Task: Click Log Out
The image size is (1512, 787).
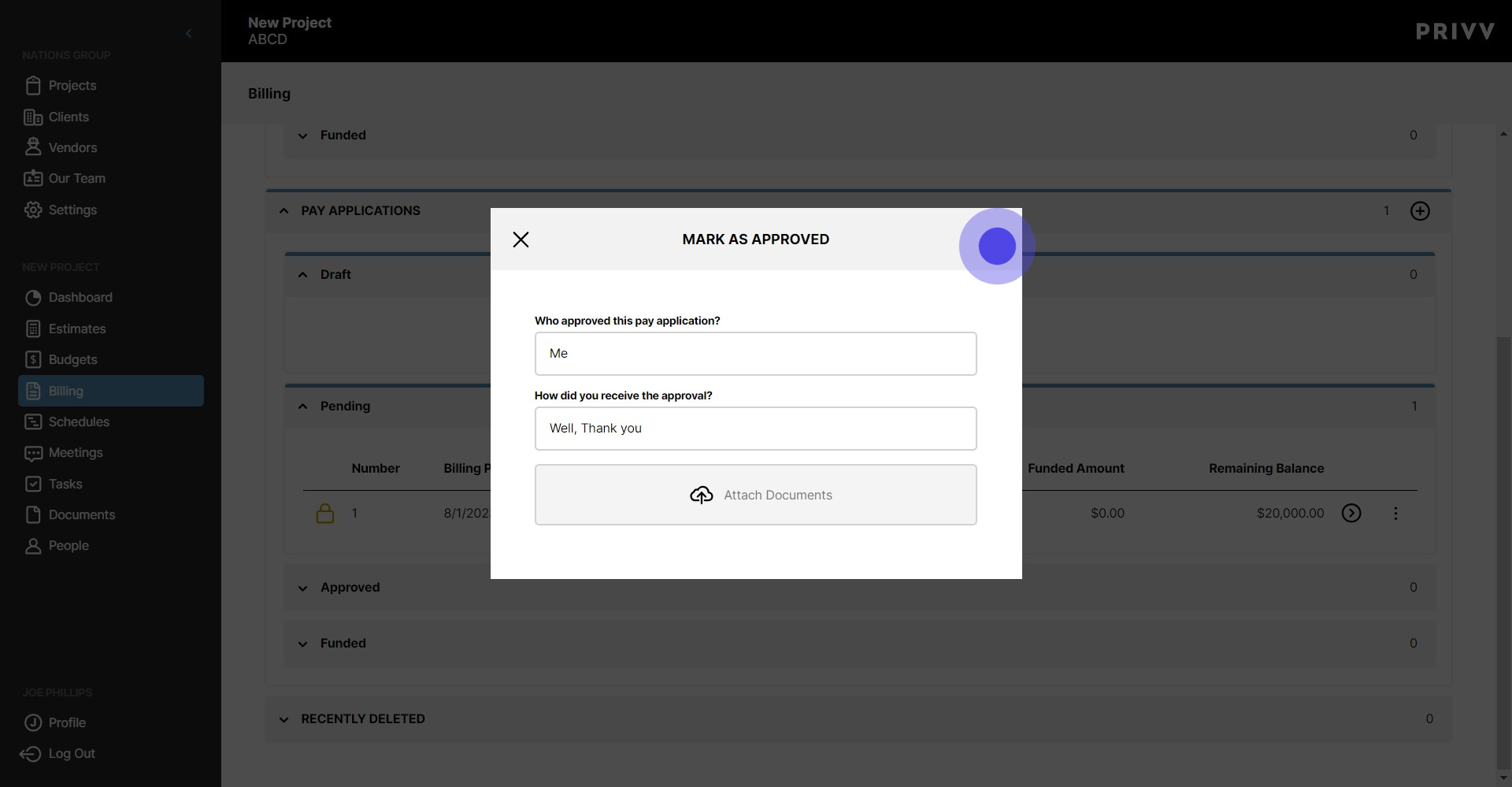Action: (72, 753)
